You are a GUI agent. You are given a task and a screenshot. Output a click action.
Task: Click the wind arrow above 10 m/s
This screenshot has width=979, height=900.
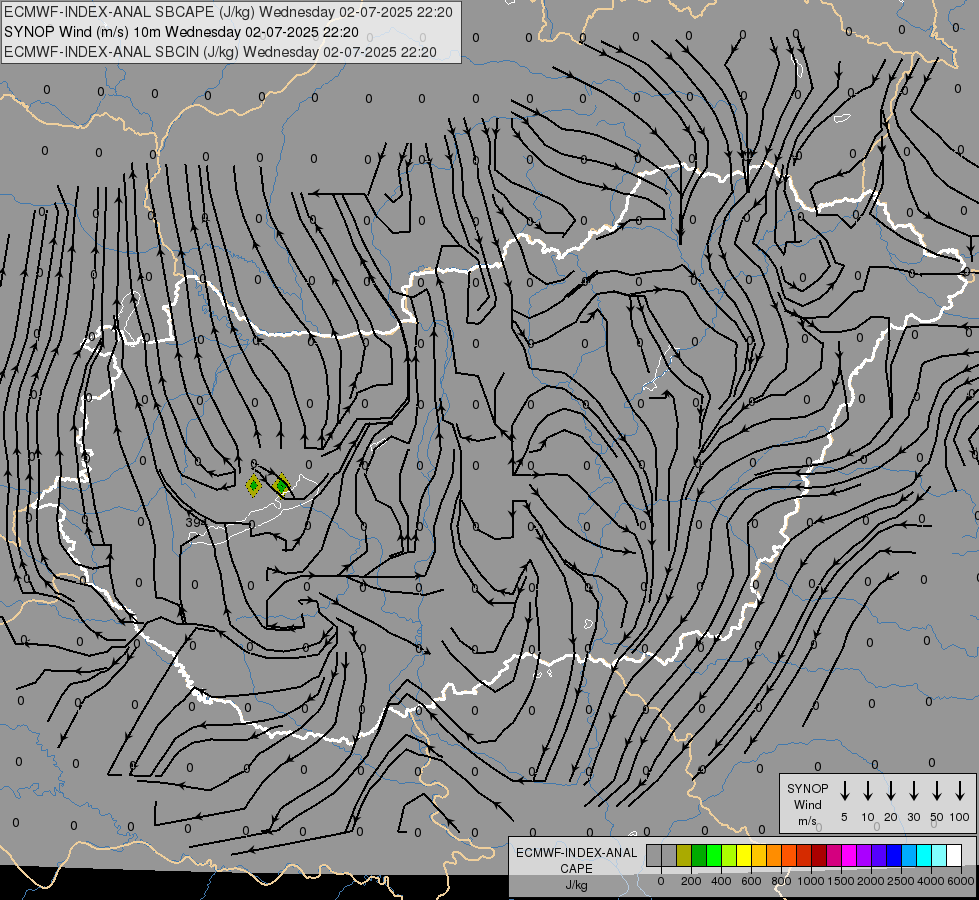[867, 791]
